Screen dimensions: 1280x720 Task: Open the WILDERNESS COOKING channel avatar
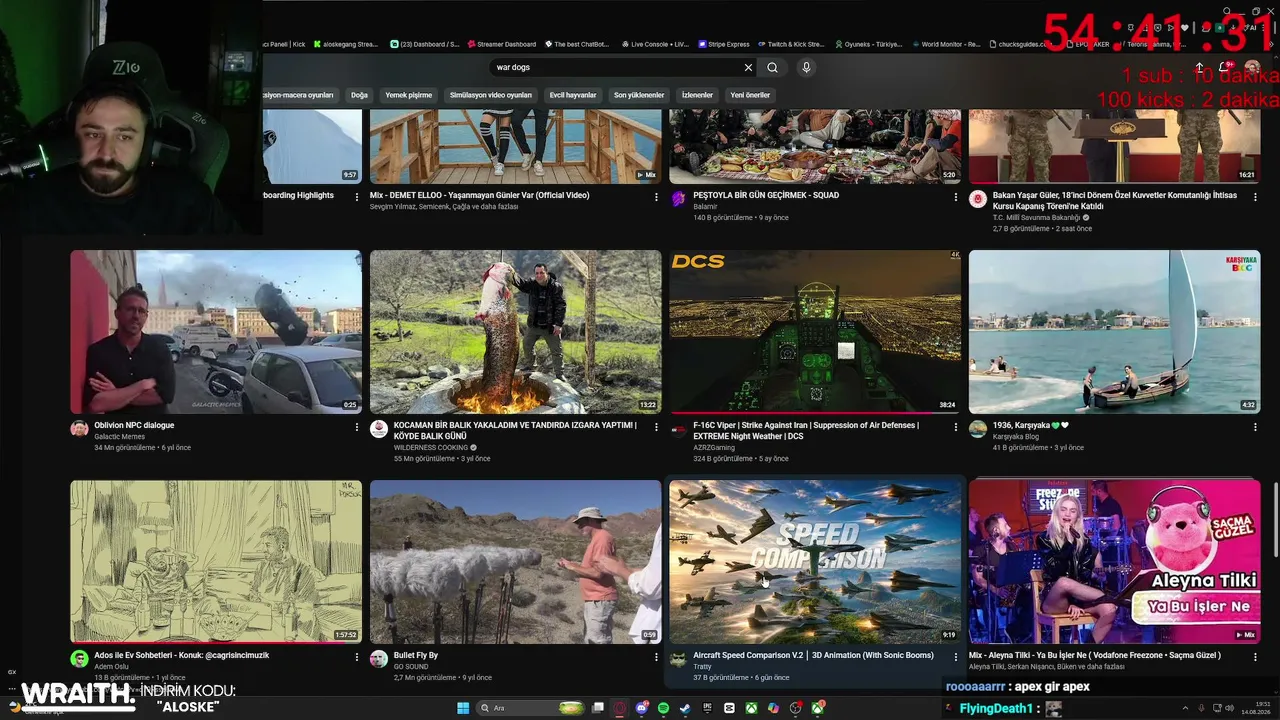(379, 429)
